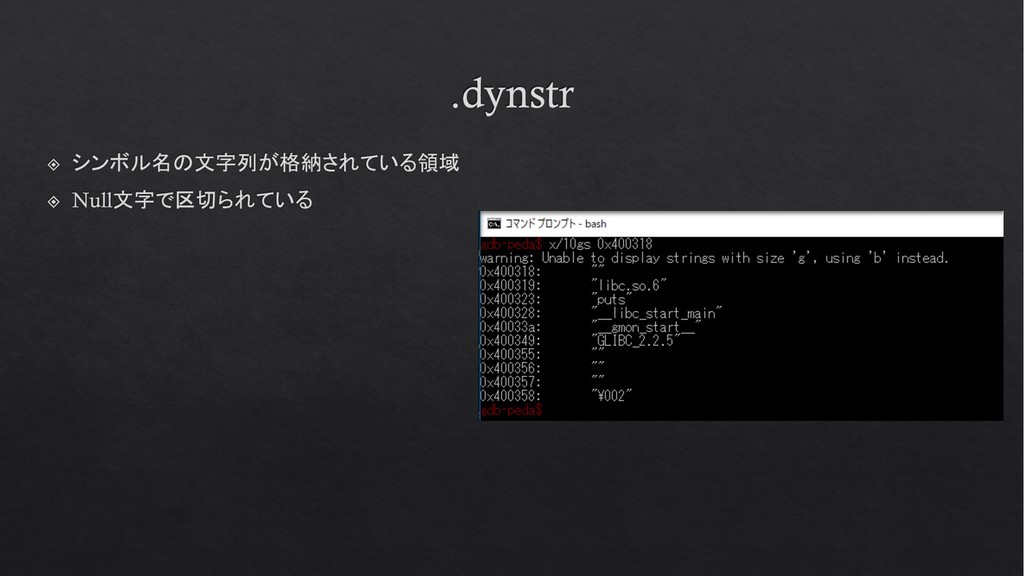Click the address label 0x400318
The height and width of the screenshot is (576, 1024).
pos(510,272)
